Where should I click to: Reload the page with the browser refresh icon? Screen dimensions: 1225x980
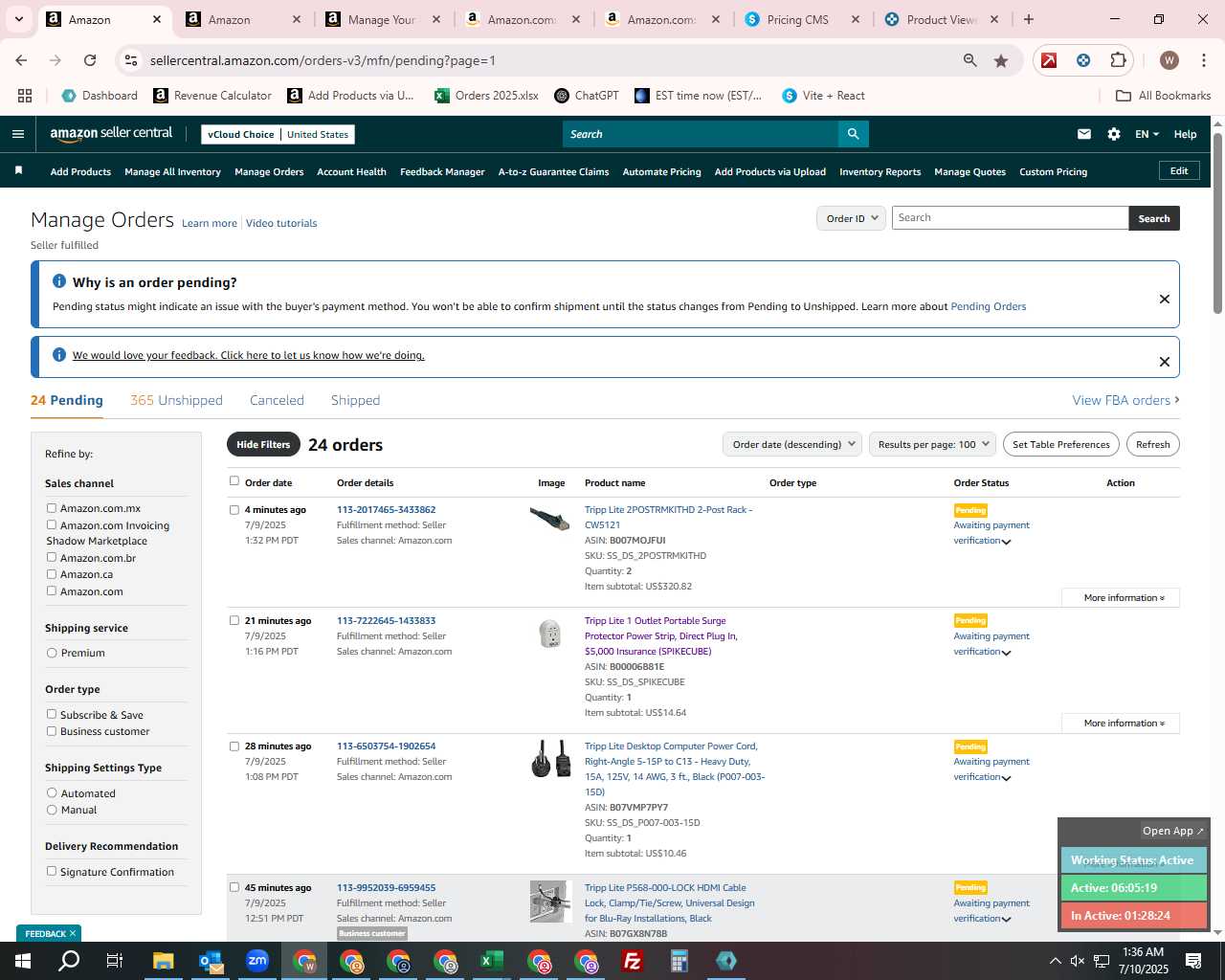[x=90, y=60]
